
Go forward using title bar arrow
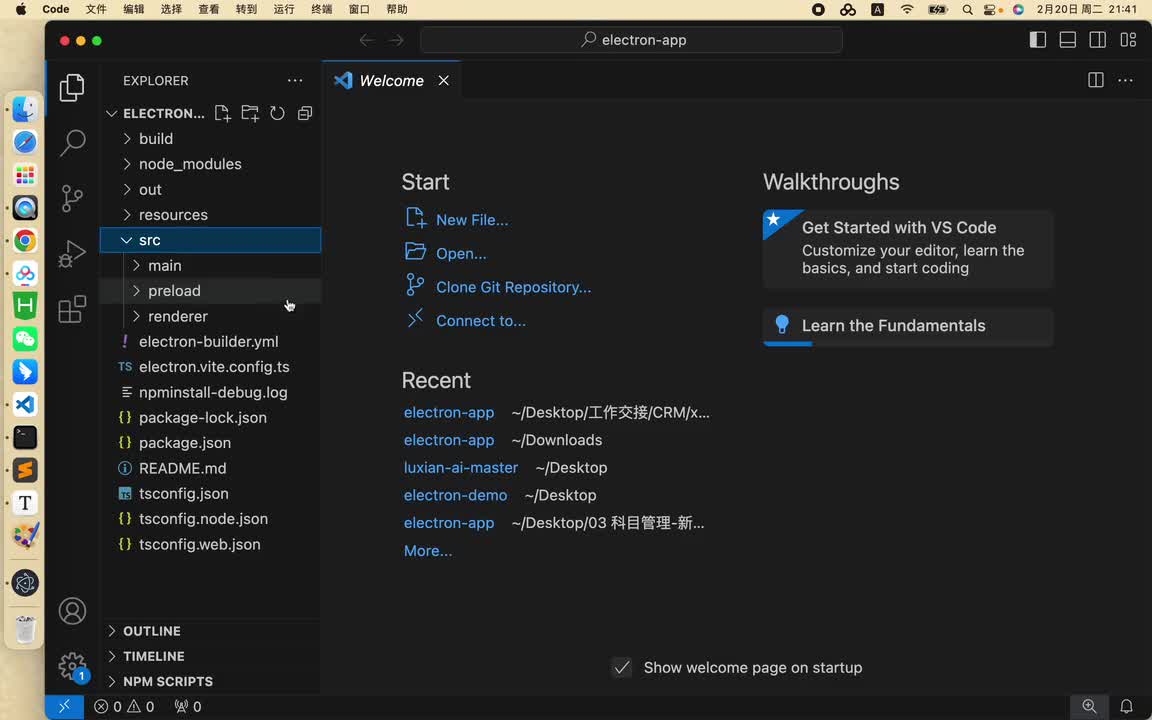pyautogui.click(x=397, y=40)
